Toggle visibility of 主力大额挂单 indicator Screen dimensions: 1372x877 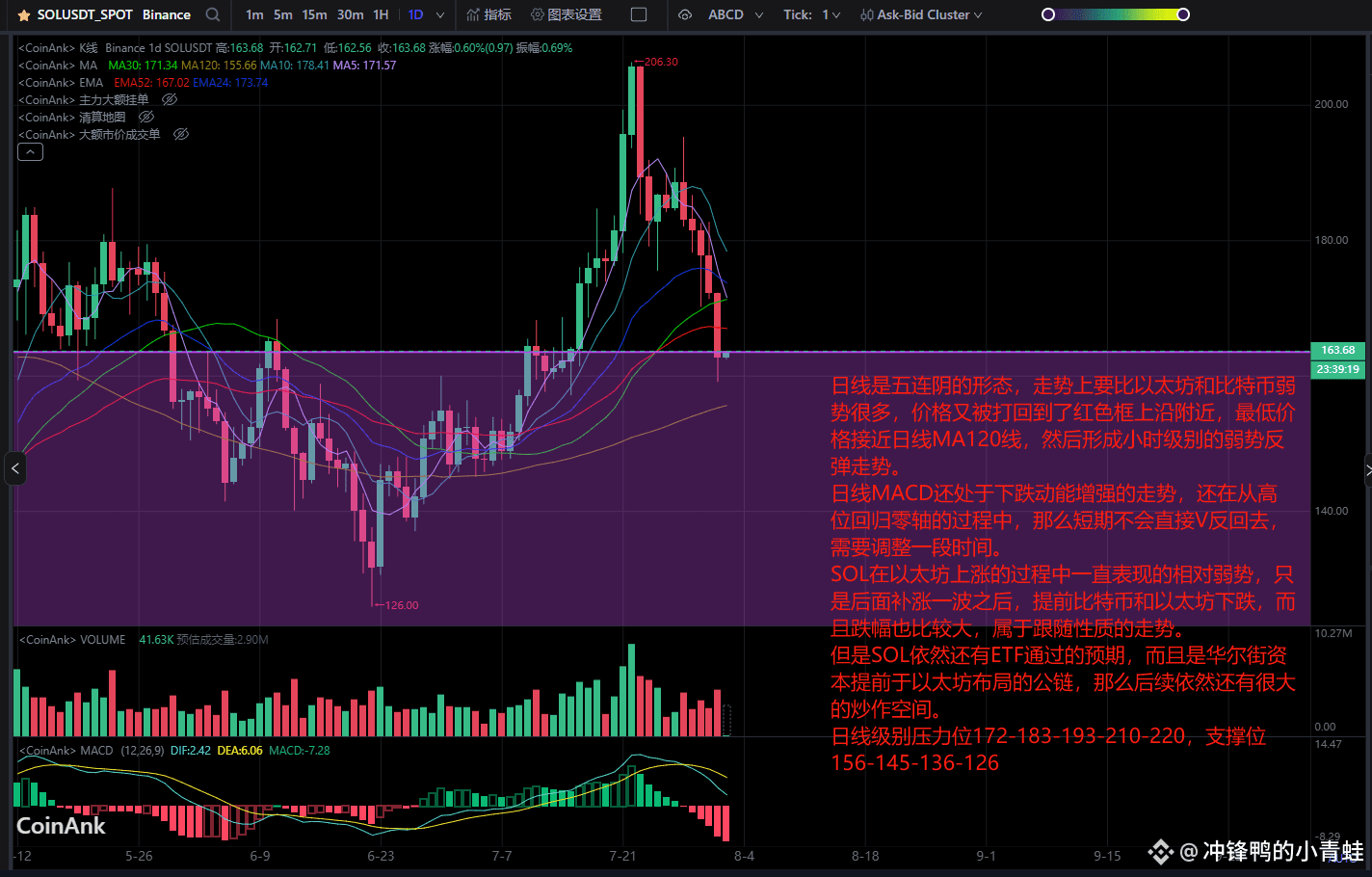(x=170, y=99)
